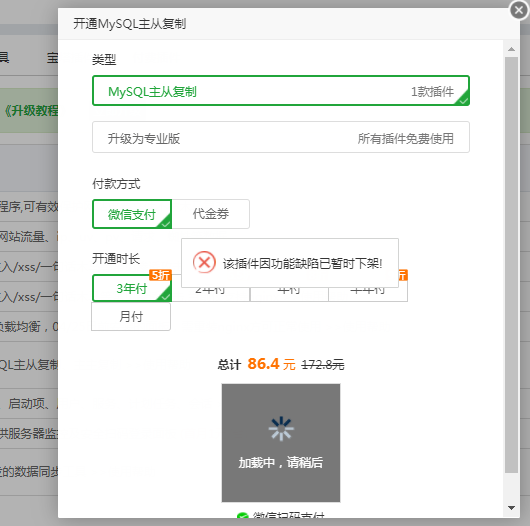Choose 升级为专业版 option

[281, 137]
